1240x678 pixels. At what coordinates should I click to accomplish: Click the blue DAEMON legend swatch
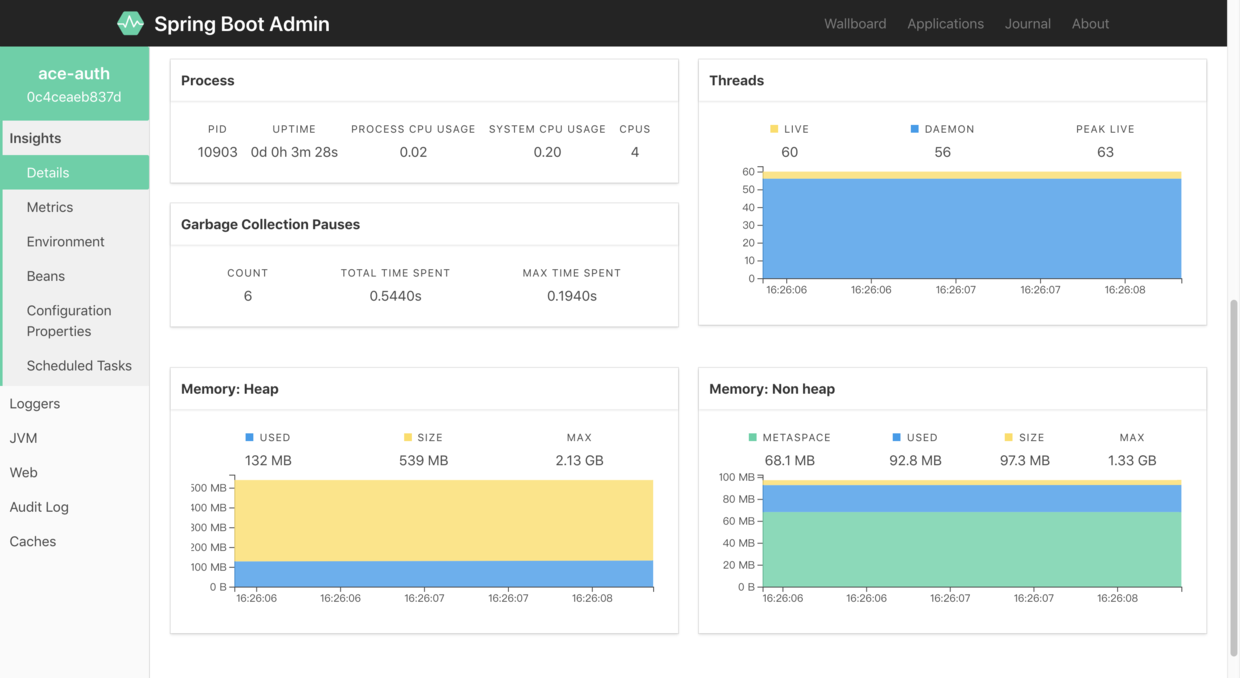point(914,129)
